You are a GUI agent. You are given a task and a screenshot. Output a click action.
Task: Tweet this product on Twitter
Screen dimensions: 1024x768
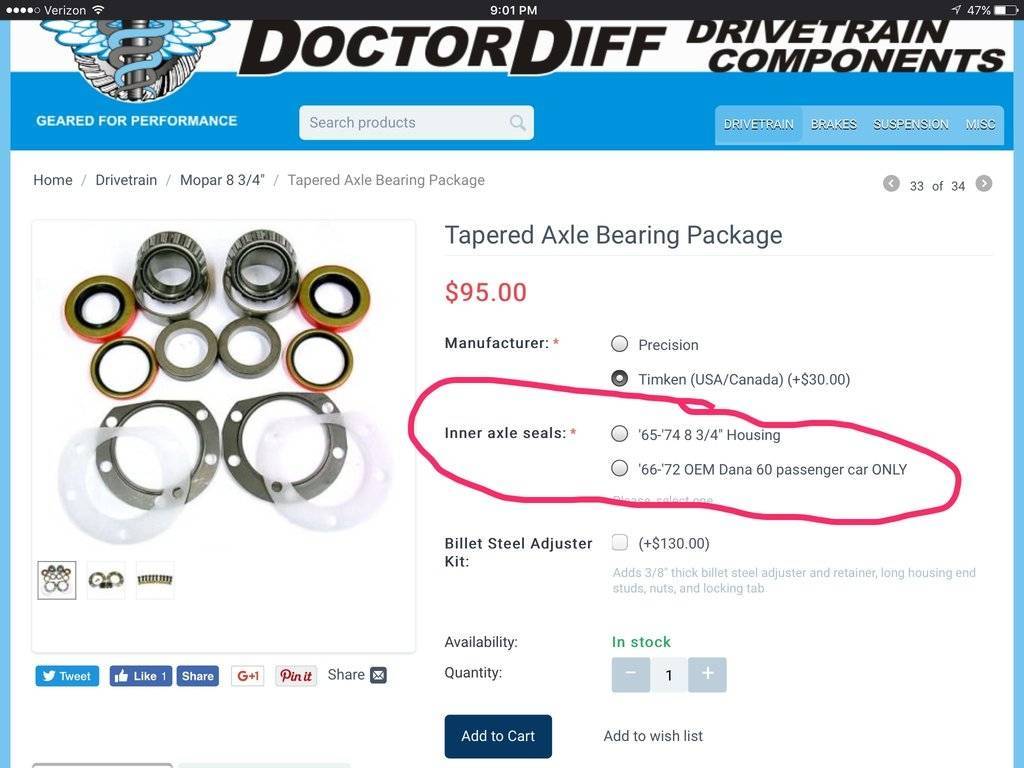click(x=67, y=676)
